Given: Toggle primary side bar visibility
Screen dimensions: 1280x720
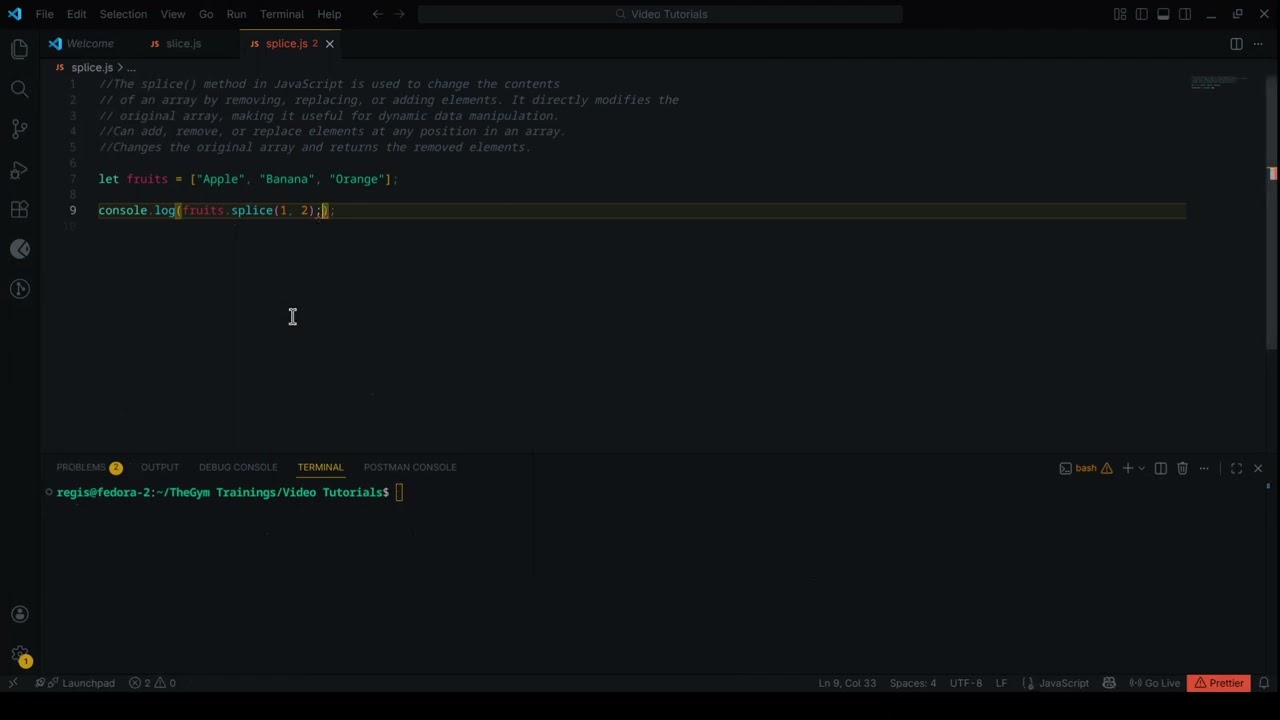Looking at the screenshot, I should [1141, 14].
